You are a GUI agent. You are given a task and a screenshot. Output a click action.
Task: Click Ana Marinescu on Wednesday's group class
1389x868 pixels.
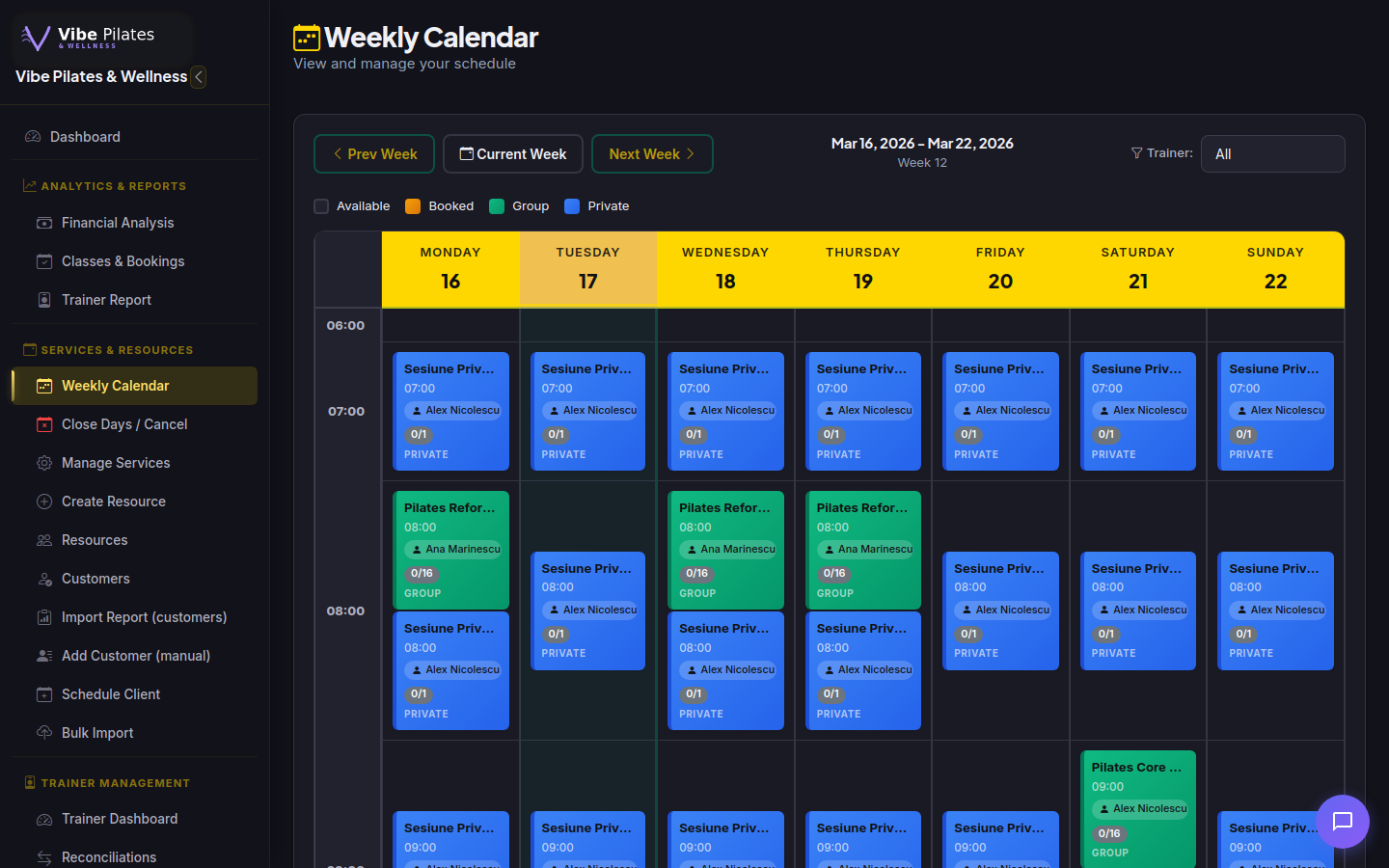[x=728, y=550]
